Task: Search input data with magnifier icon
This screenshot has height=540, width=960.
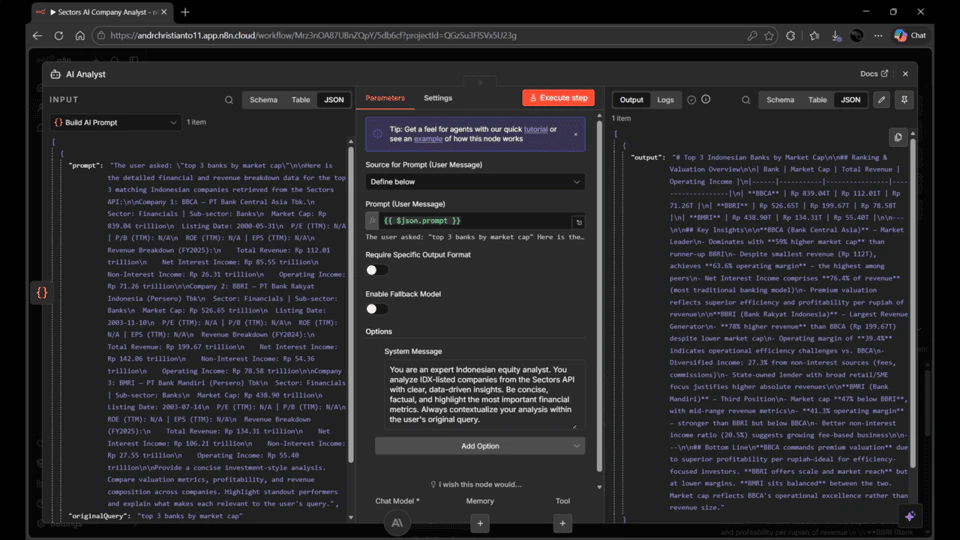Action: coord(229,100)
